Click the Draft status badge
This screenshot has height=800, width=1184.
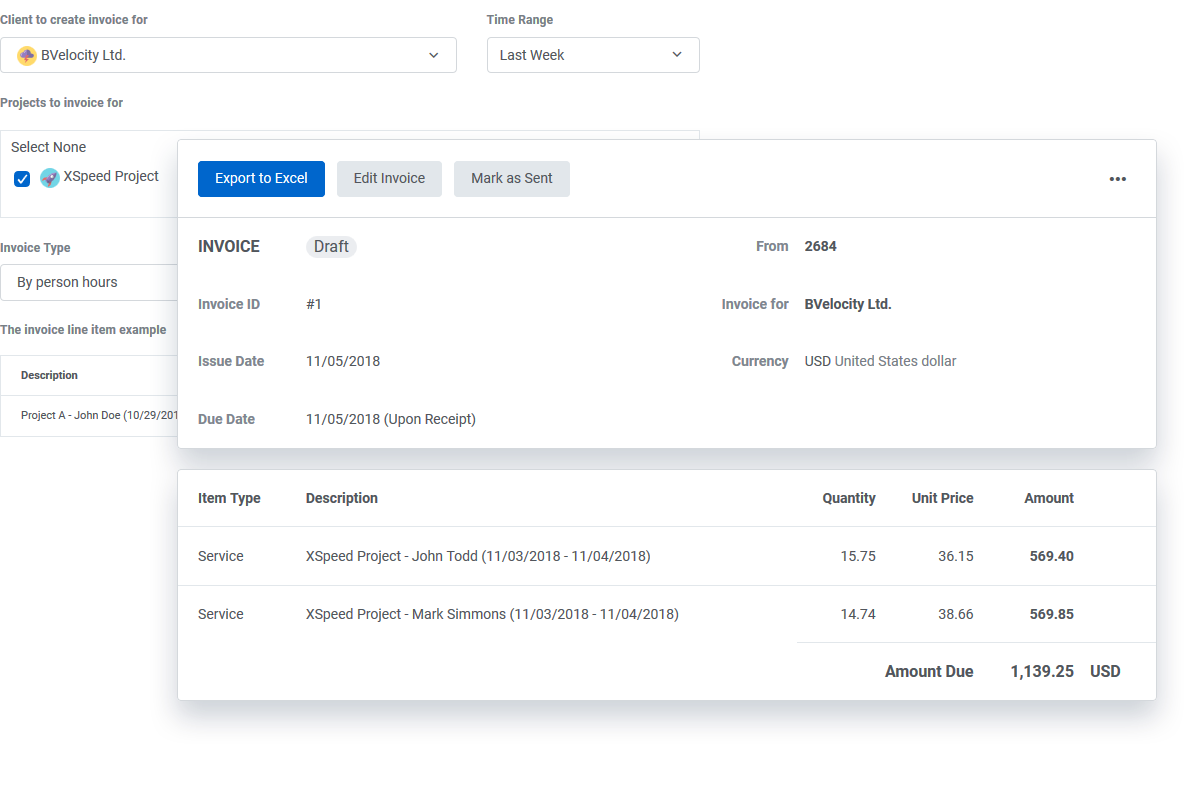tap(331, 247)
